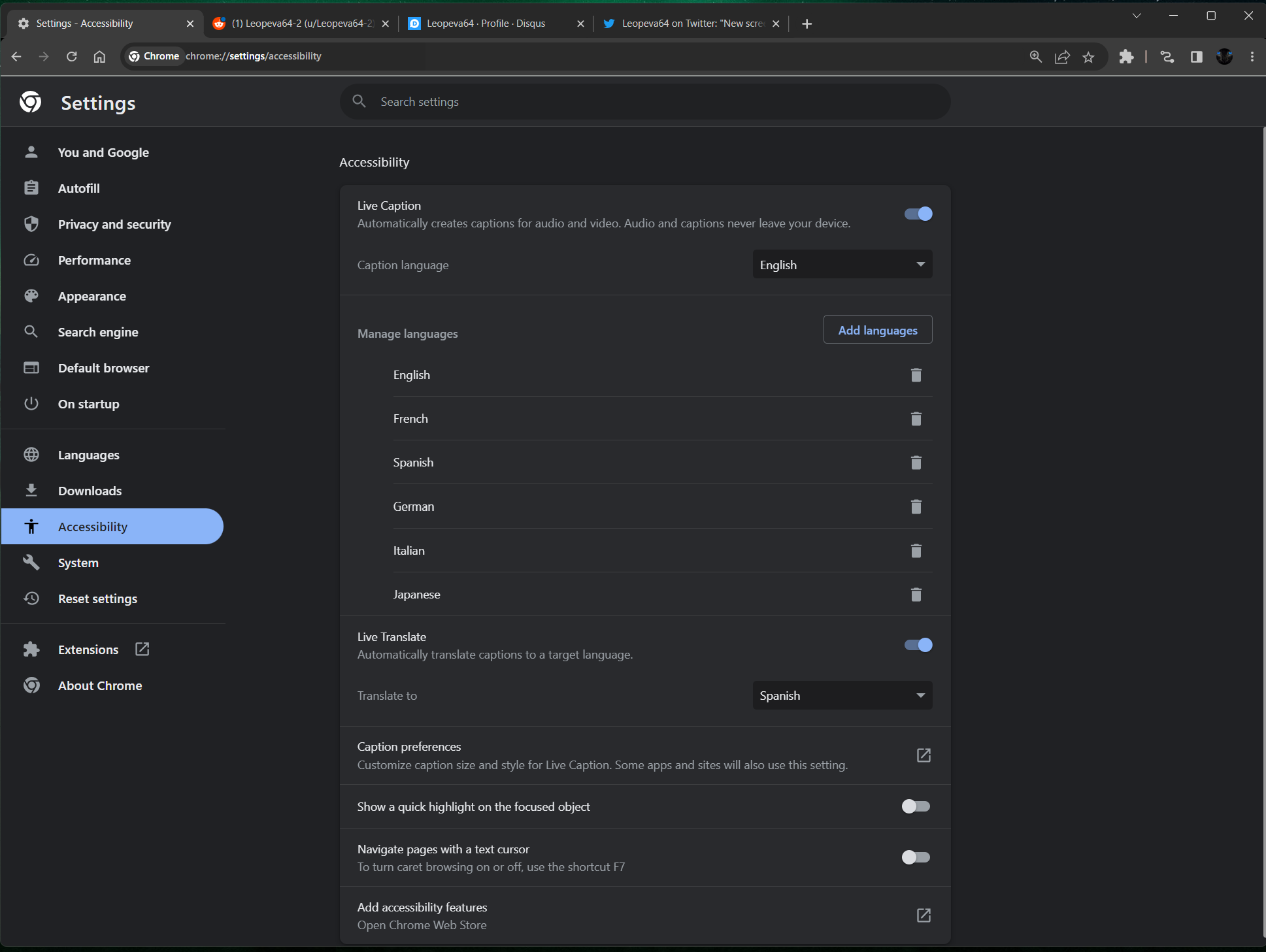Open the Chrome three-dot menu
Image resolution: width=1266 pixels, height=952 pixels.
pyautogui.click(x=1252, y=56)
